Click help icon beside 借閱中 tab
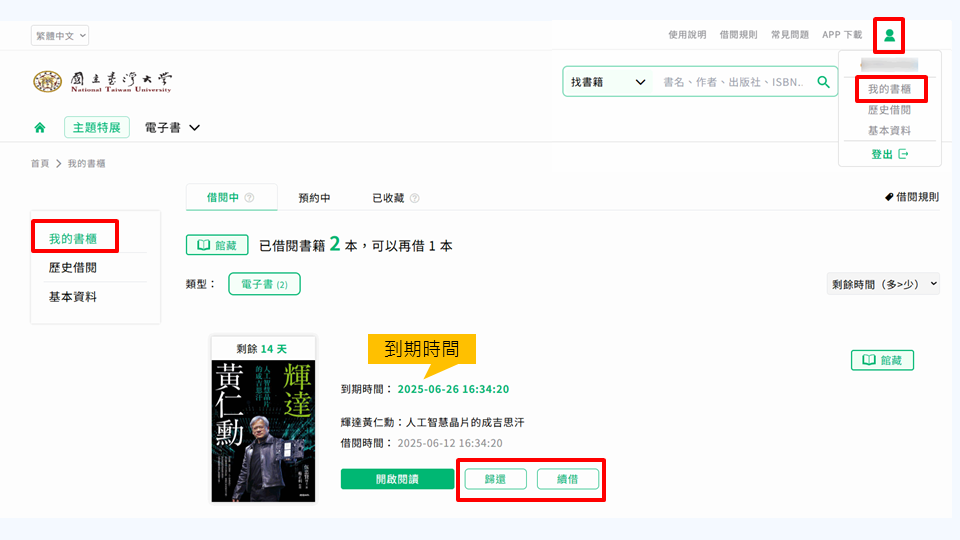Image resolution: width=960 pixels, height=540 pixels. pos(249,198)
